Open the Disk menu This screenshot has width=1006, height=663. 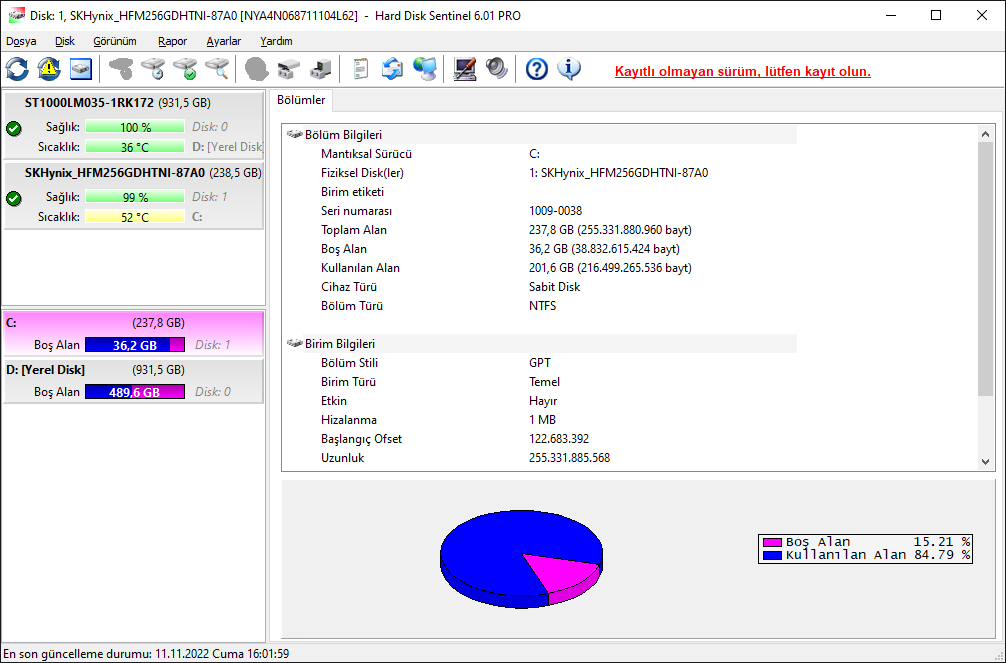(65, 41)
